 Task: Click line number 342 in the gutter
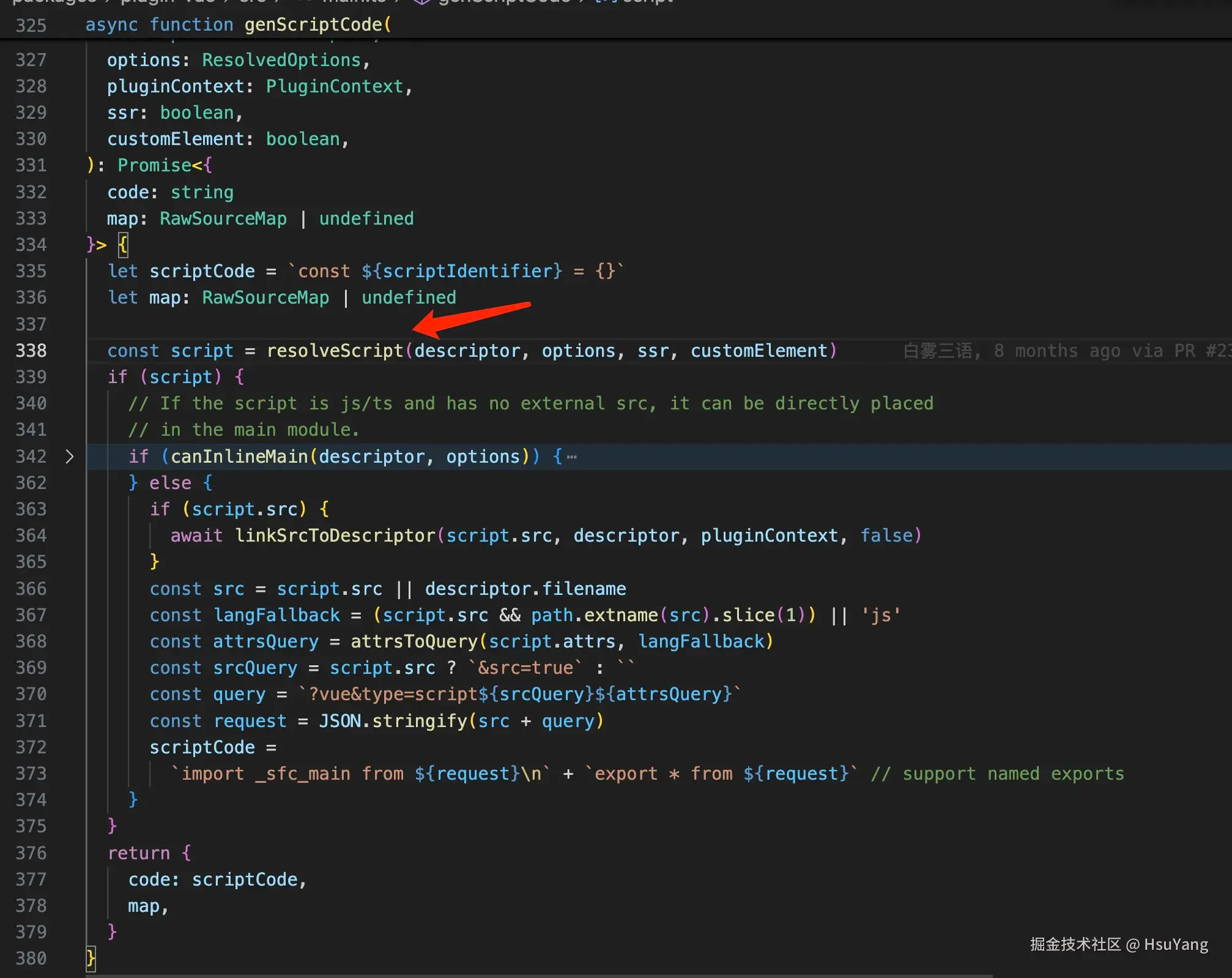[x=31, y=457]
